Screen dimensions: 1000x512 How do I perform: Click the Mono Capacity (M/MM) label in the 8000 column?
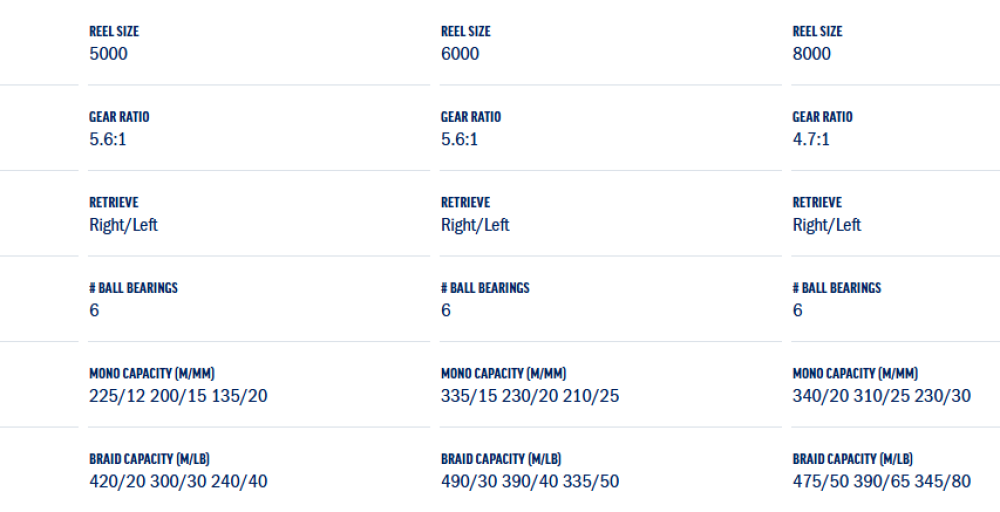(855, 373)
